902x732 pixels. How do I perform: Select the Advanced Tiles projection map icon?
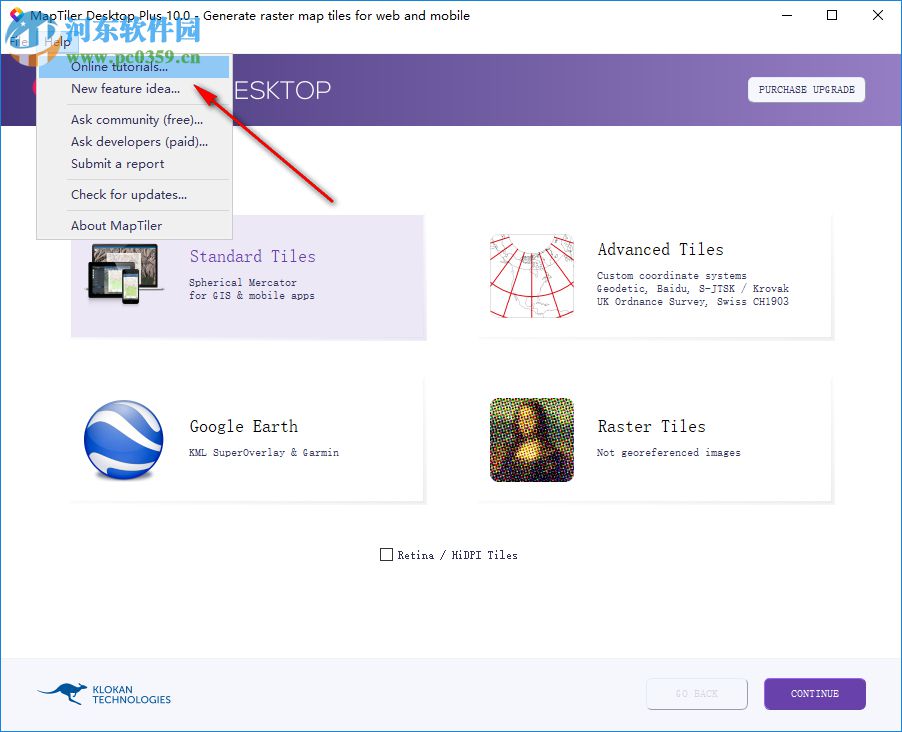click(x=532, y=276)
